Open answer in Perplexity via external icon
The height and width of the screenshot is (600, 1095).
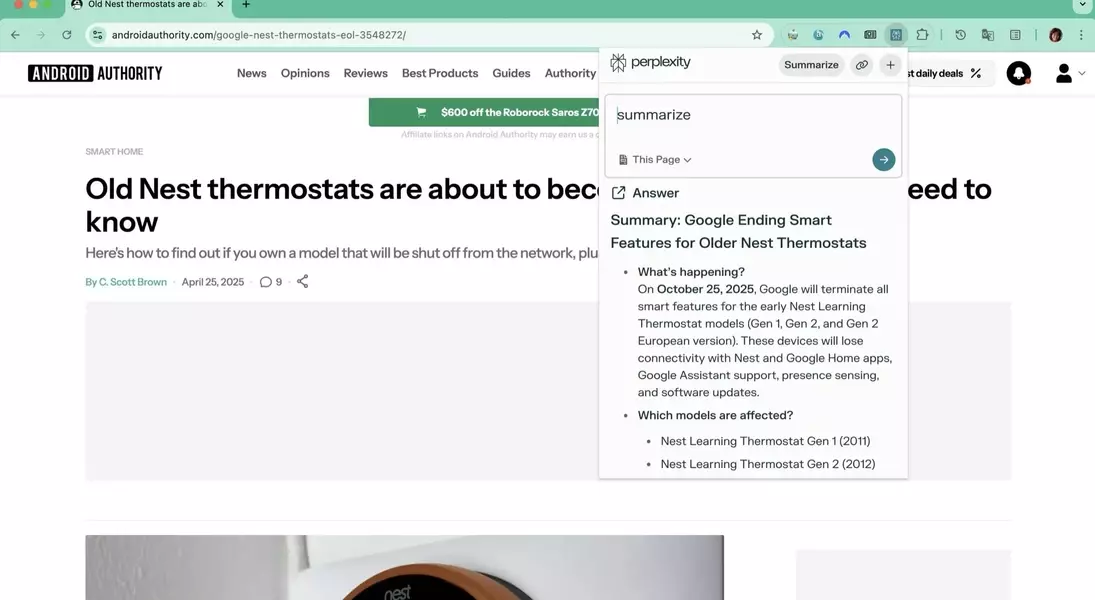(x=618, y=193)
